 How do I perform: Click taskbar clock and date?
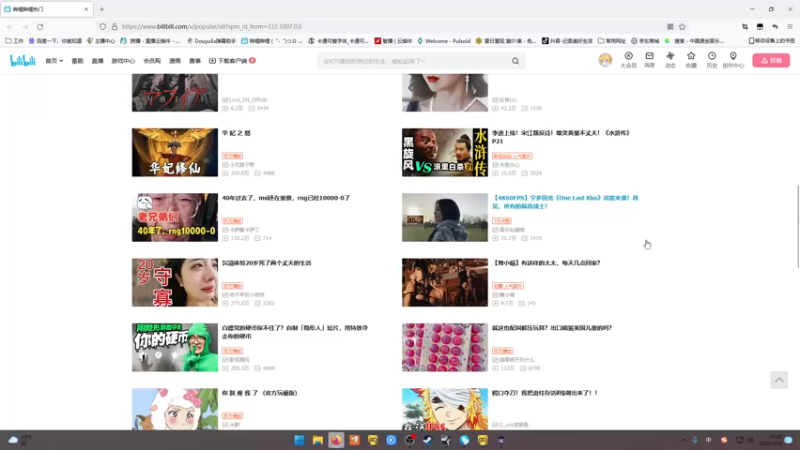[x=770, y=440]
